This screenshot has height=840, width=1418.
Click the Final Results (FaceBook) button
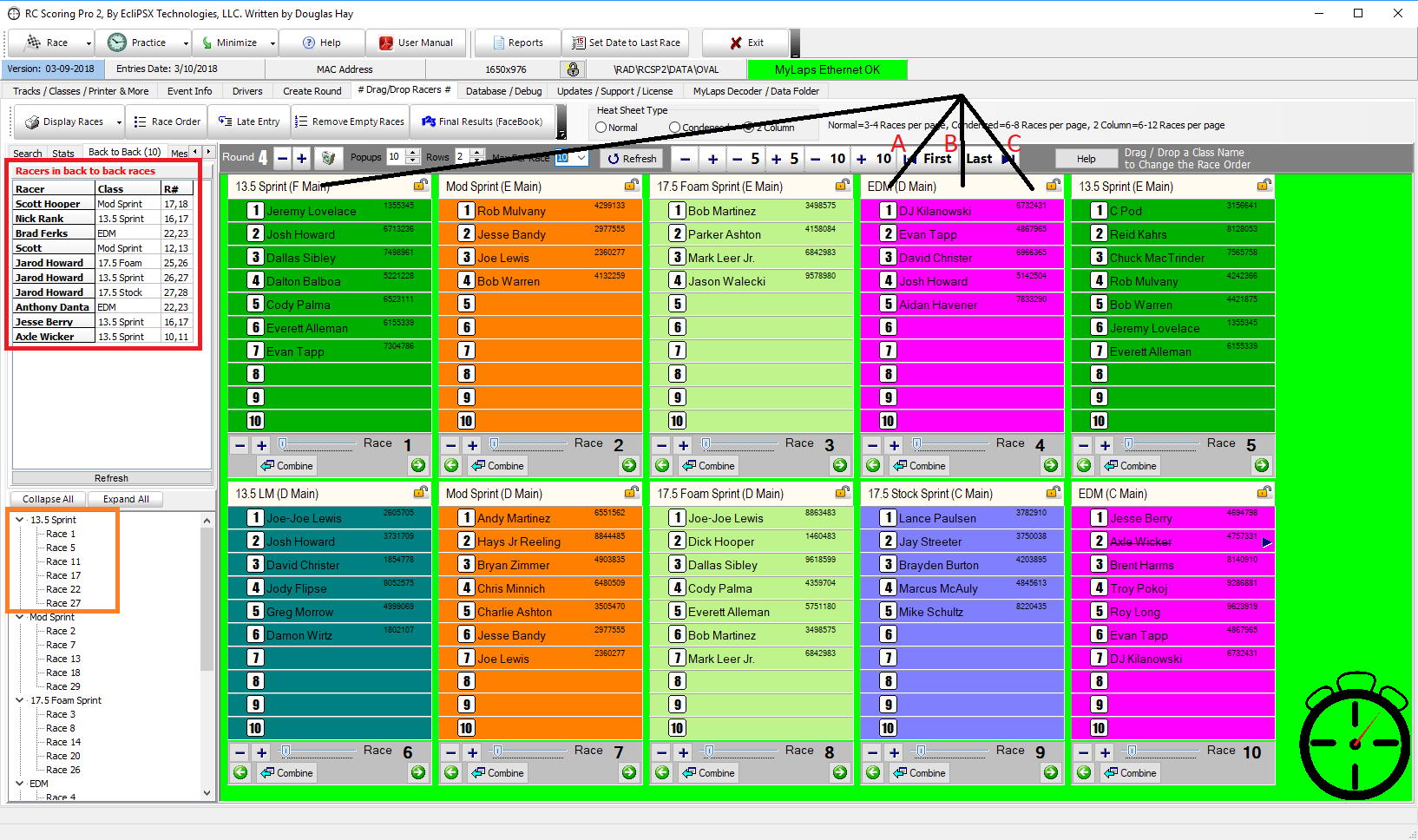click(483, 121)
